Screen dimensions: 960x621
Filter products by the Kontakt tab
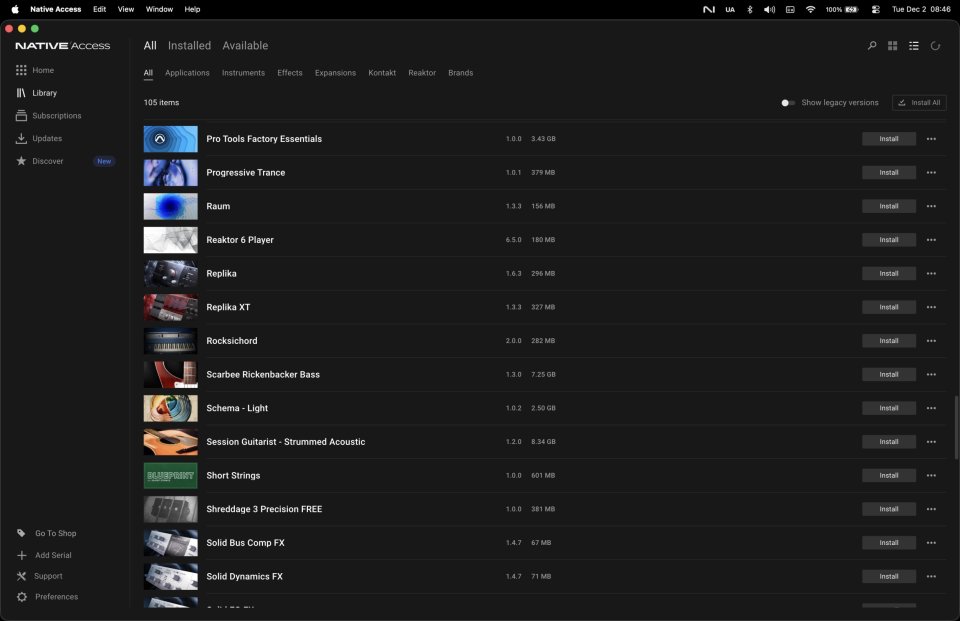point(381,72)
